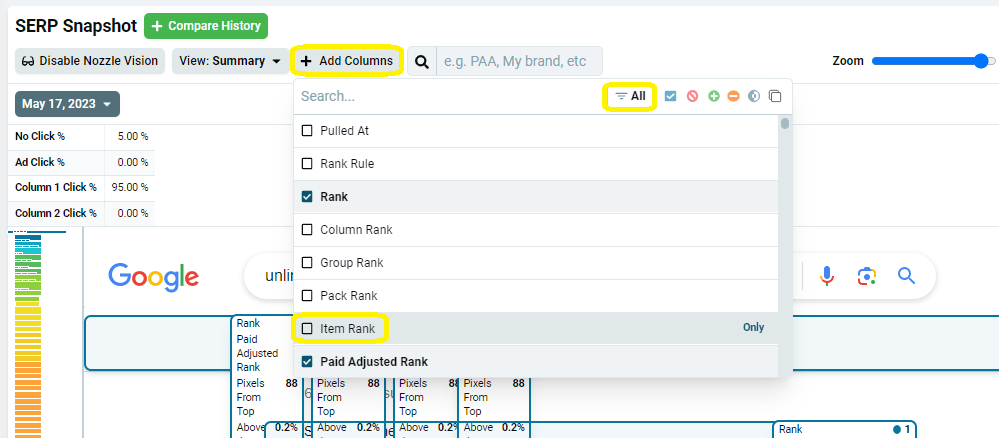Click the magnifier icon beside the search box
The height and width of the screenshot is (438, 999).
click(422, 61)
